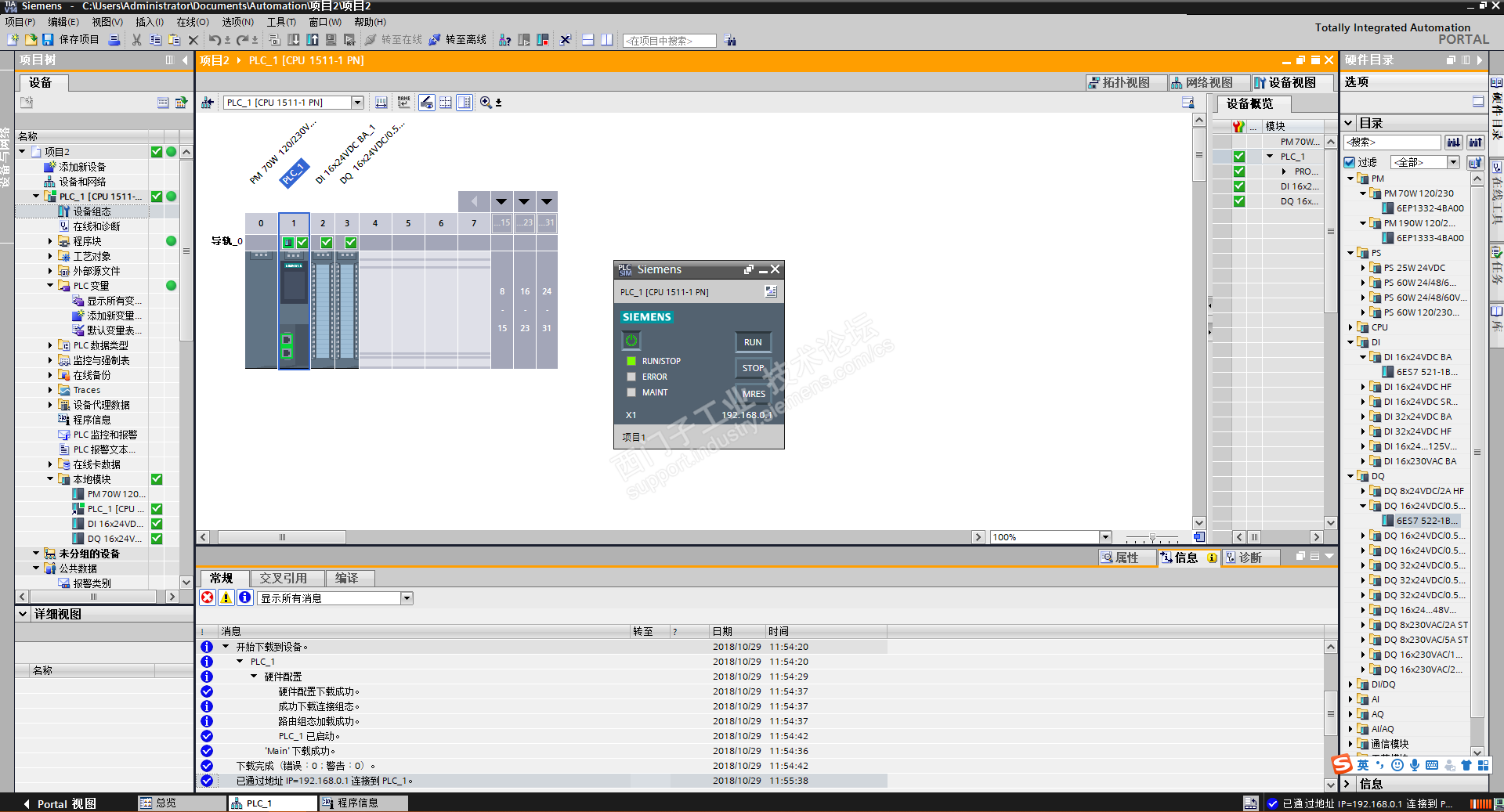Image resolution: width=1504 pixels, height=812 pixels.
Task: Click the undo arrow icon
Action: pyautogui.click(x=214, y=40)
